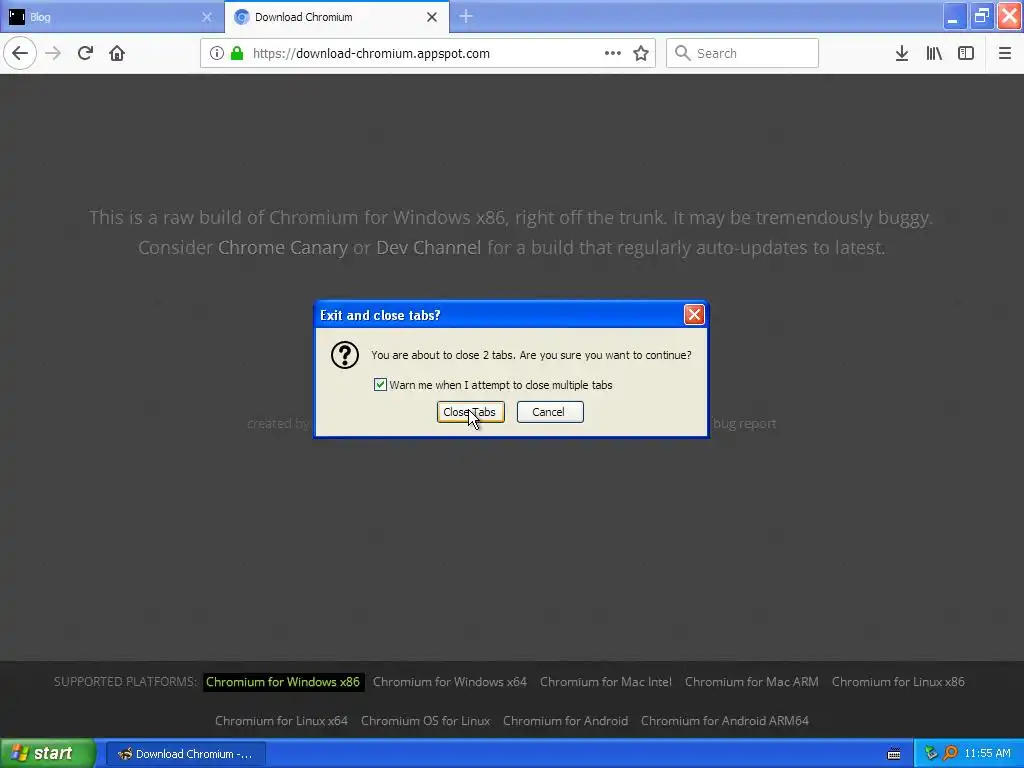Click the green system tray icon
1024x768 pixels.
(931, 754)
